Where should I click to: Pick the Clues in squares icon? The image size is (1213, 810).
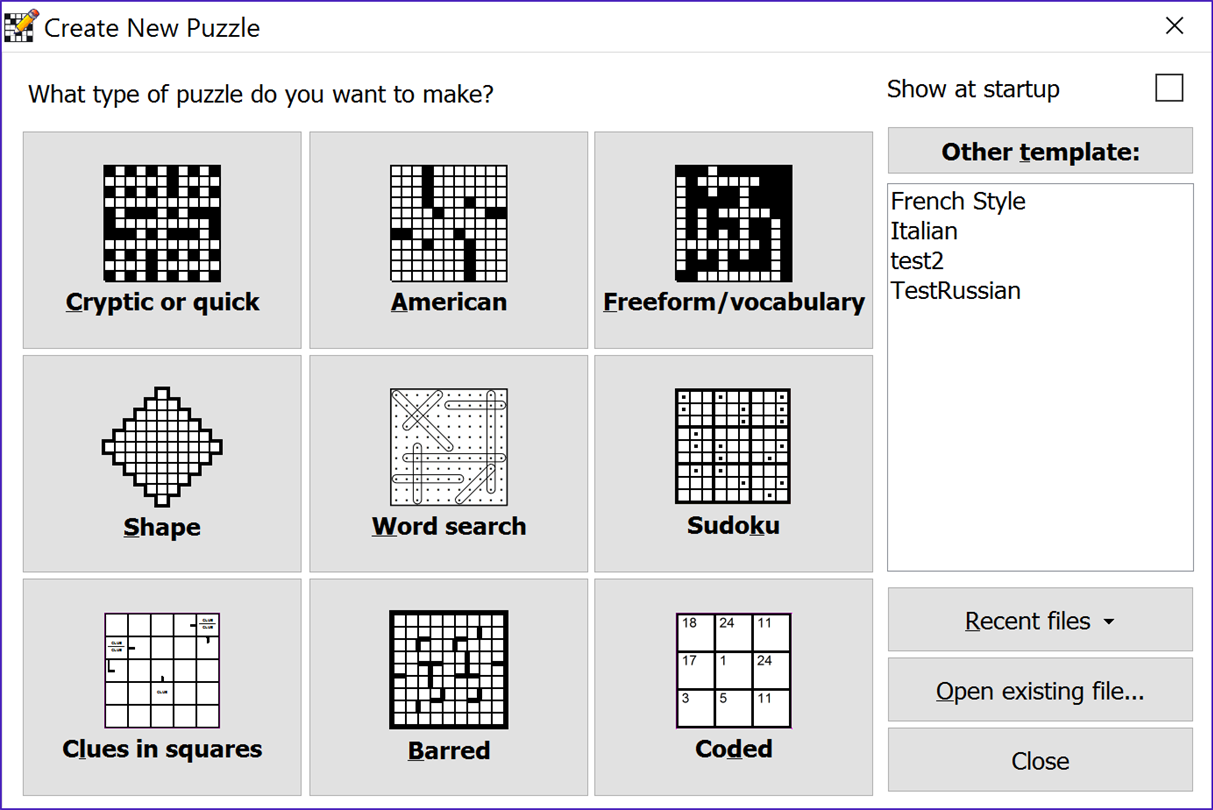coord(162,671)
